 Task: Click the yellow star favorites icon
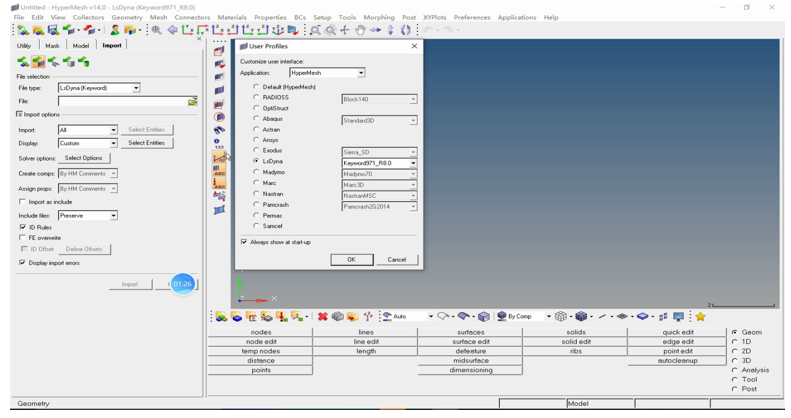(700, 317)
